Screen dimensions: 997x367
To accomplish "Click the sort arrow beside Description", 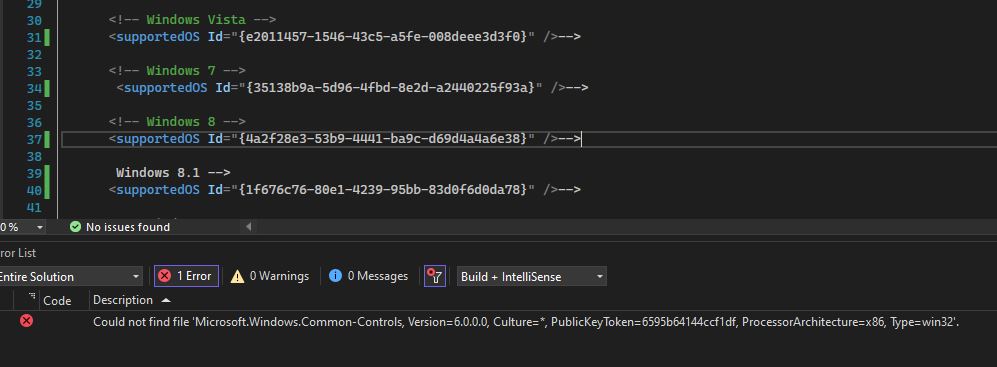I will click(166, 300).
